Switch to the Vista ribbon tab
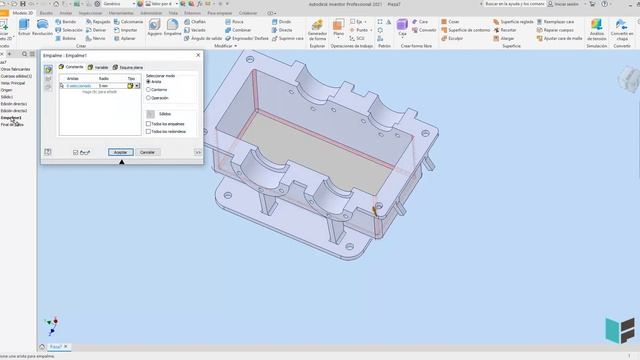This screenshot has height=360, width=640. pyautogui.click(x=173, y=13)
